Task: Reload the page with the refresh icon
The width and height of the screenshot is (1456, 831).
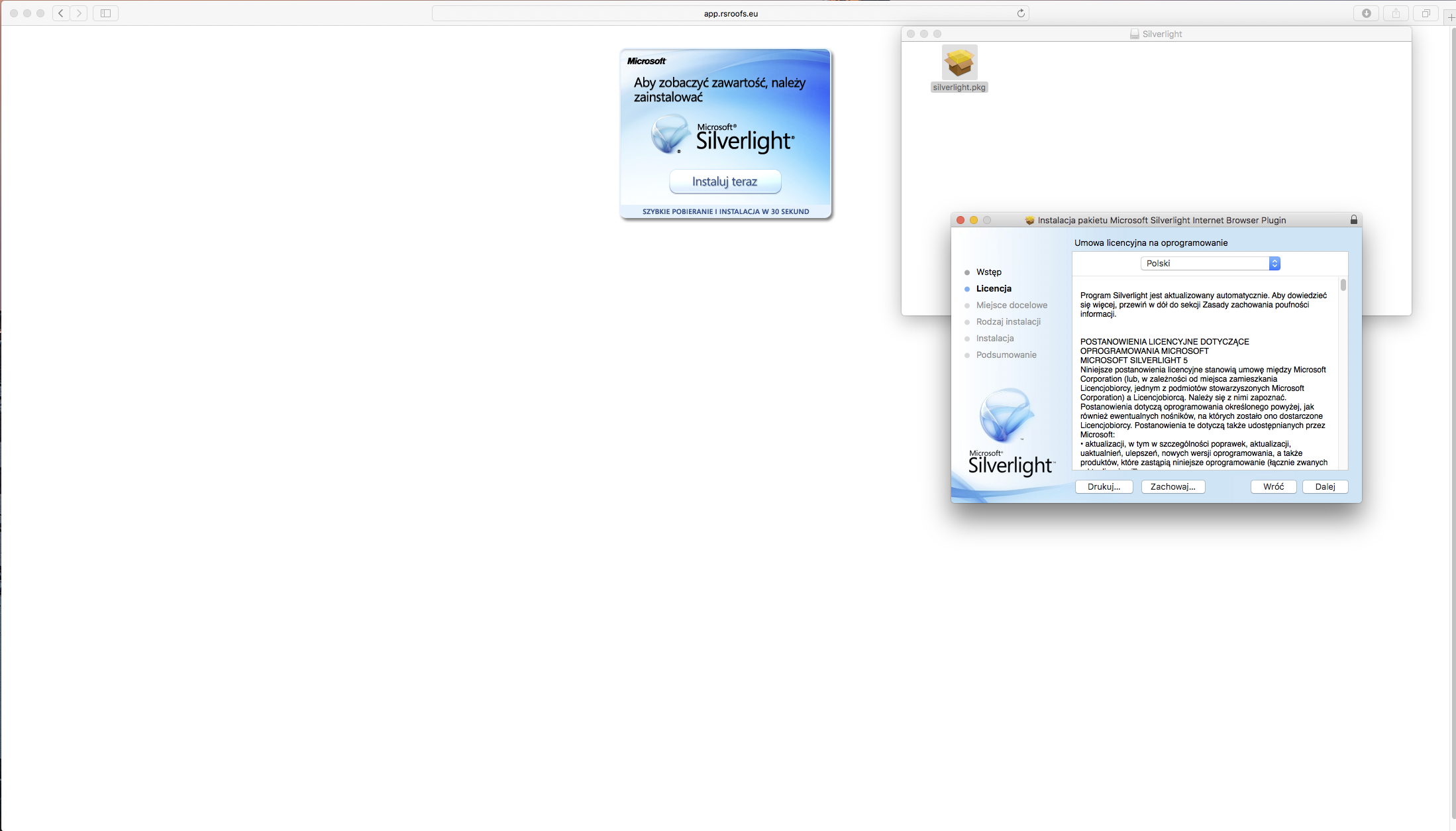Action: coord(1021,13)
